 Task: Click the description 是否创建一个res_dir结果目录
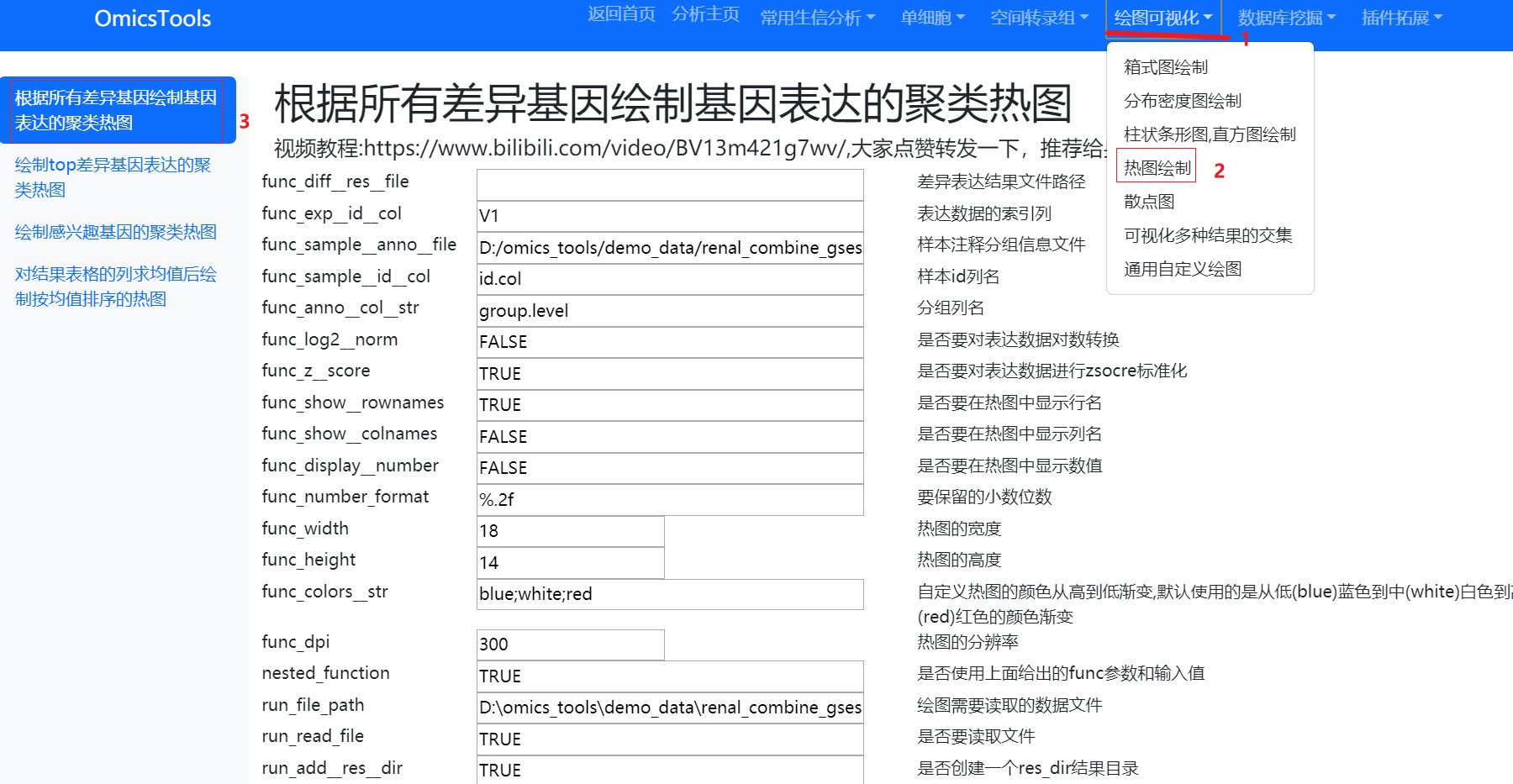click(1028, 768)
